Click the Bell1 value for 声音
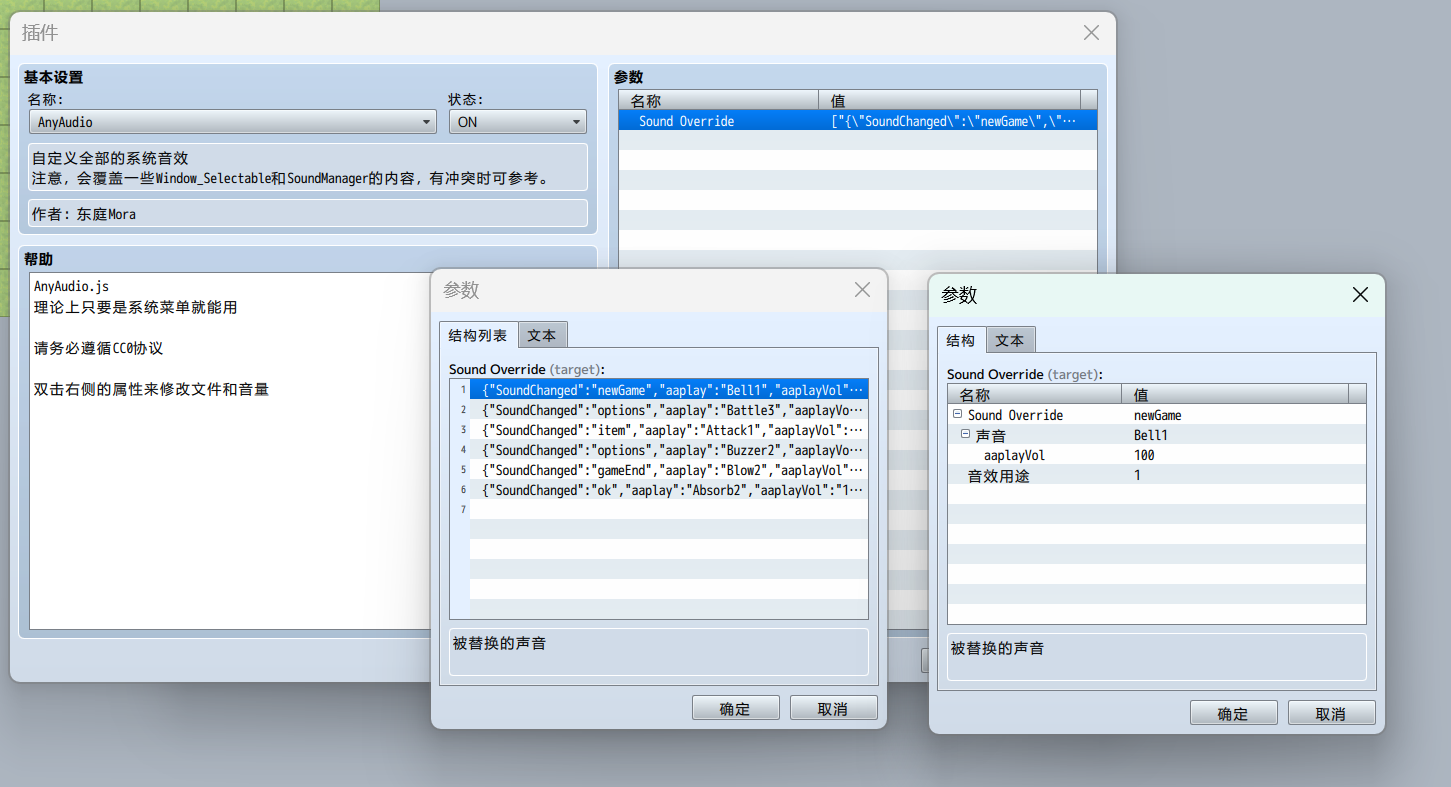The height and width of the screenshot is (787, 1451). point(1151,435)
